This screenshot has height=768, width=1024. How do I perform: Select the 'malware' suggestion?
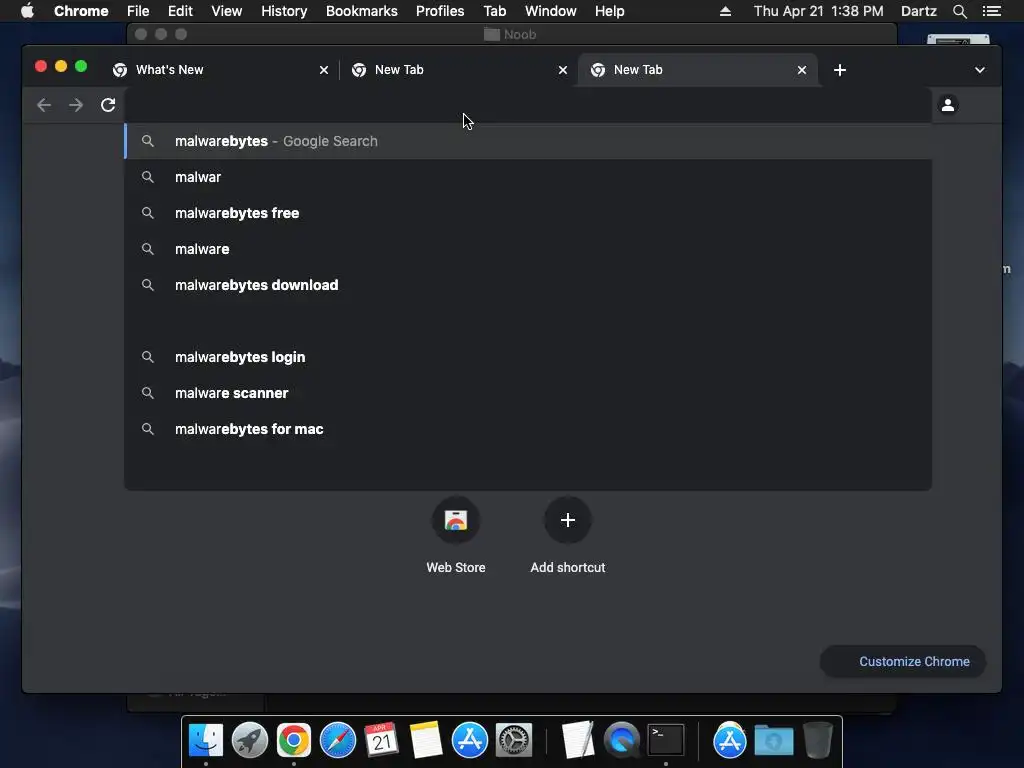[x=528, y=249]
